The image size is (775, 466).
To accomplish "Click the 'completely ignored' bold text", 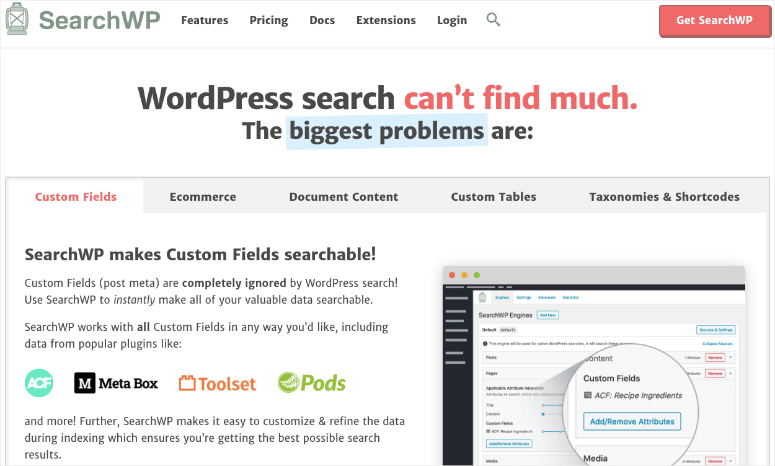I will pos(234,283).
